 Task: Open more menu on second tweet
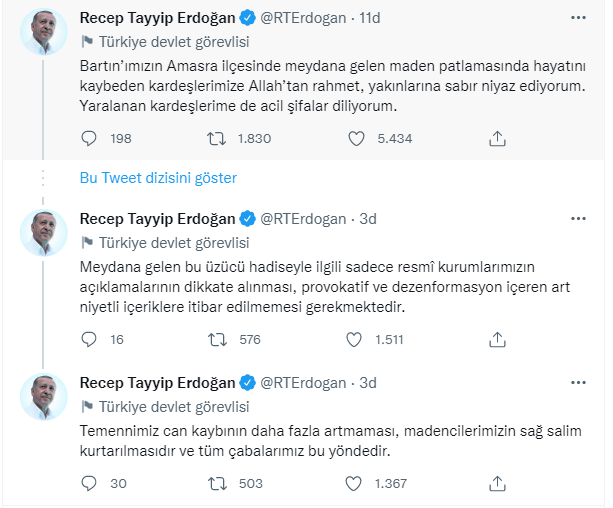[x=578, y=219]
